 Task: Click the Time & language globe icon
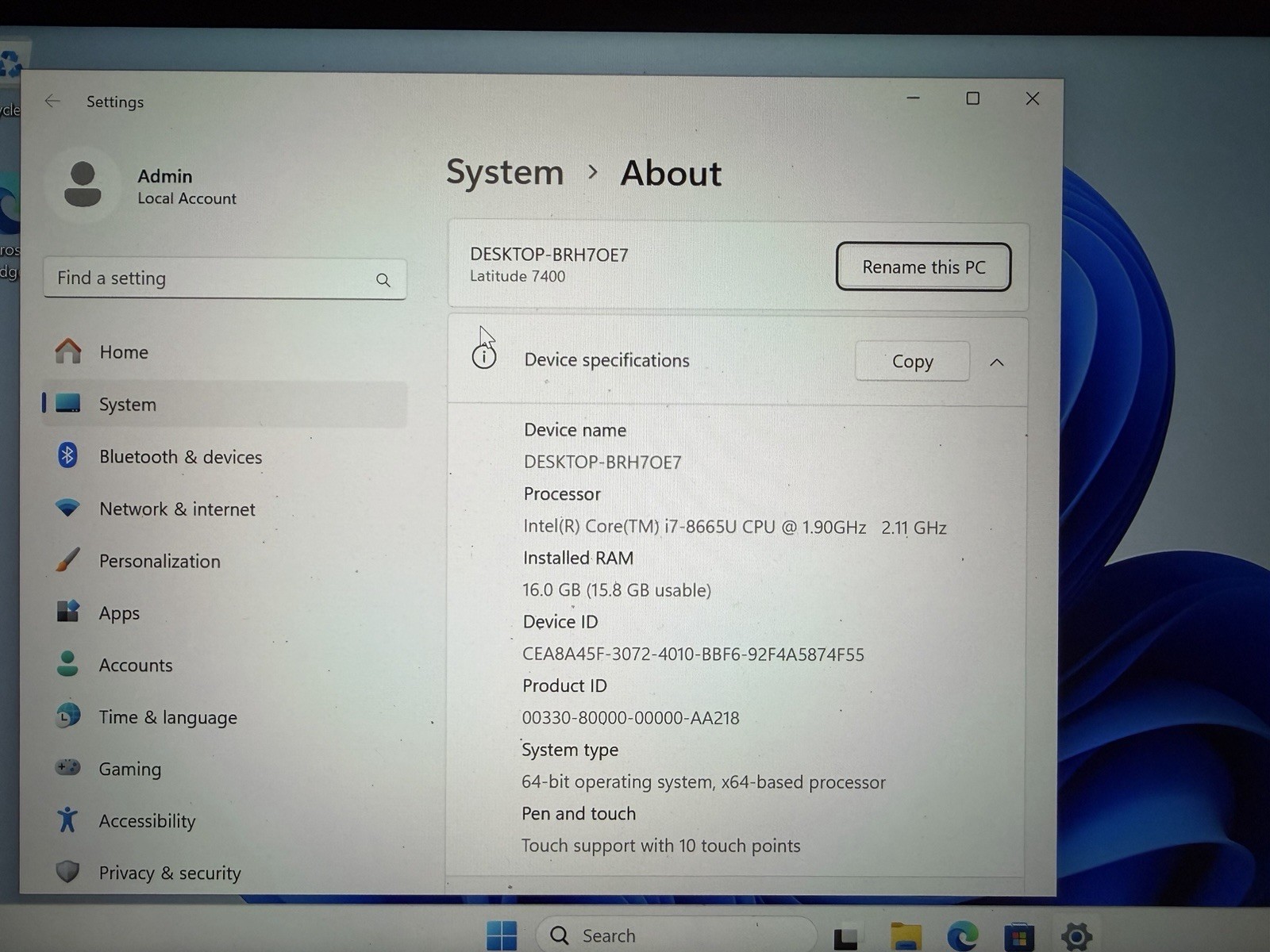click(68, 716)
